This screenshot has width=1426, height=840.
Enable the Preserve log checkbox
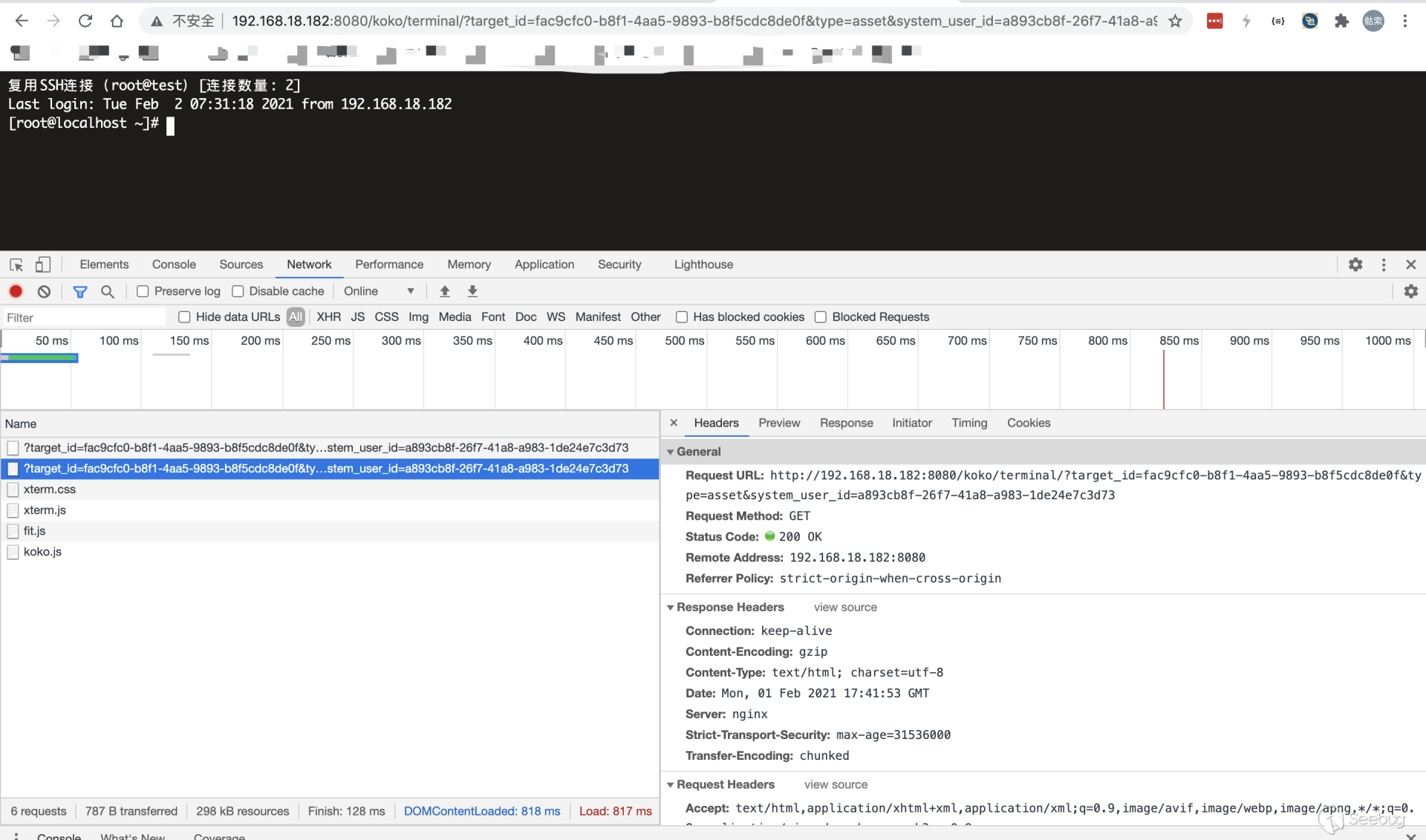143,291
